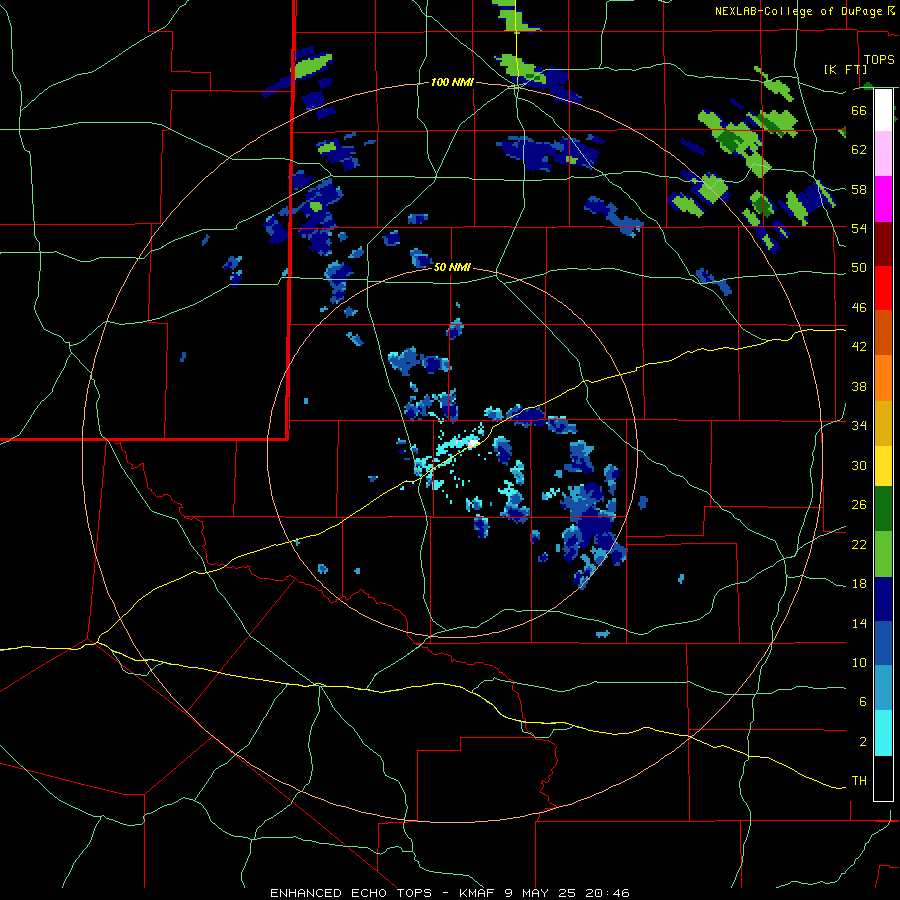Click the 58 value on the legend

(x=859, y=189)
